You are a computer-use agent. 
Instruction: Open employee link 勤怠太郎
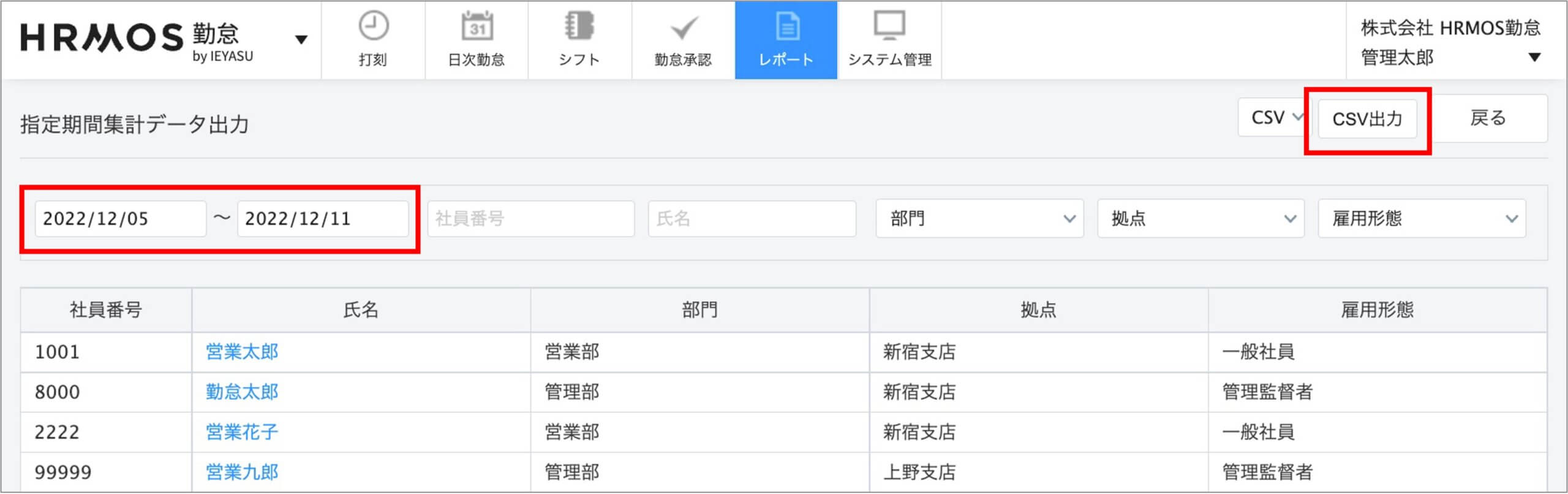point(242,392)
